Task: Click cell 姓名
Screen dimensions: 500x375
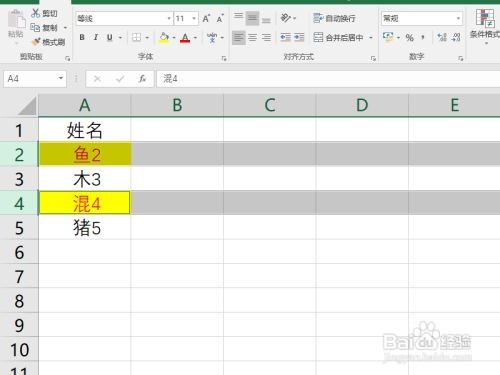Action: click(85, 130)
